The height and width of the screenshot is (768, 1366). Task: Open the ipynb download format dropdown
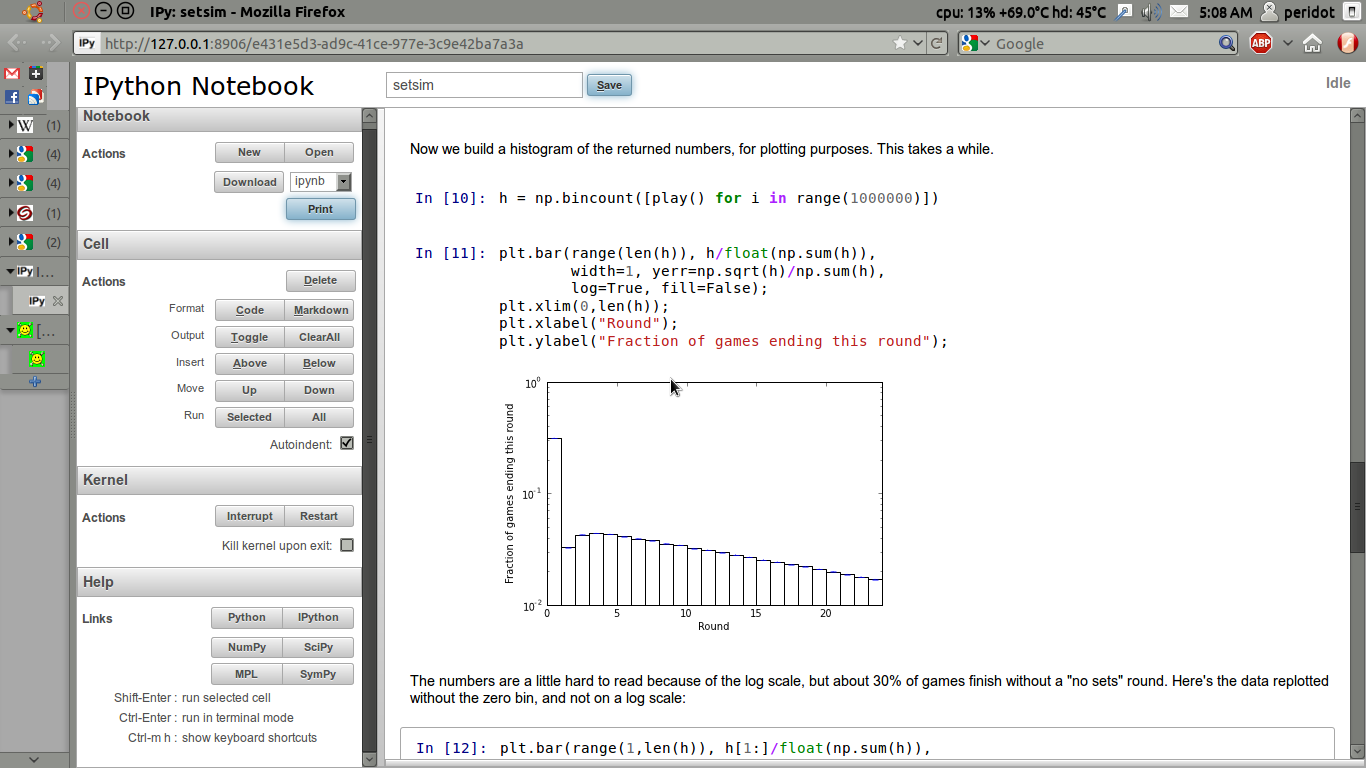coord(344,182)
